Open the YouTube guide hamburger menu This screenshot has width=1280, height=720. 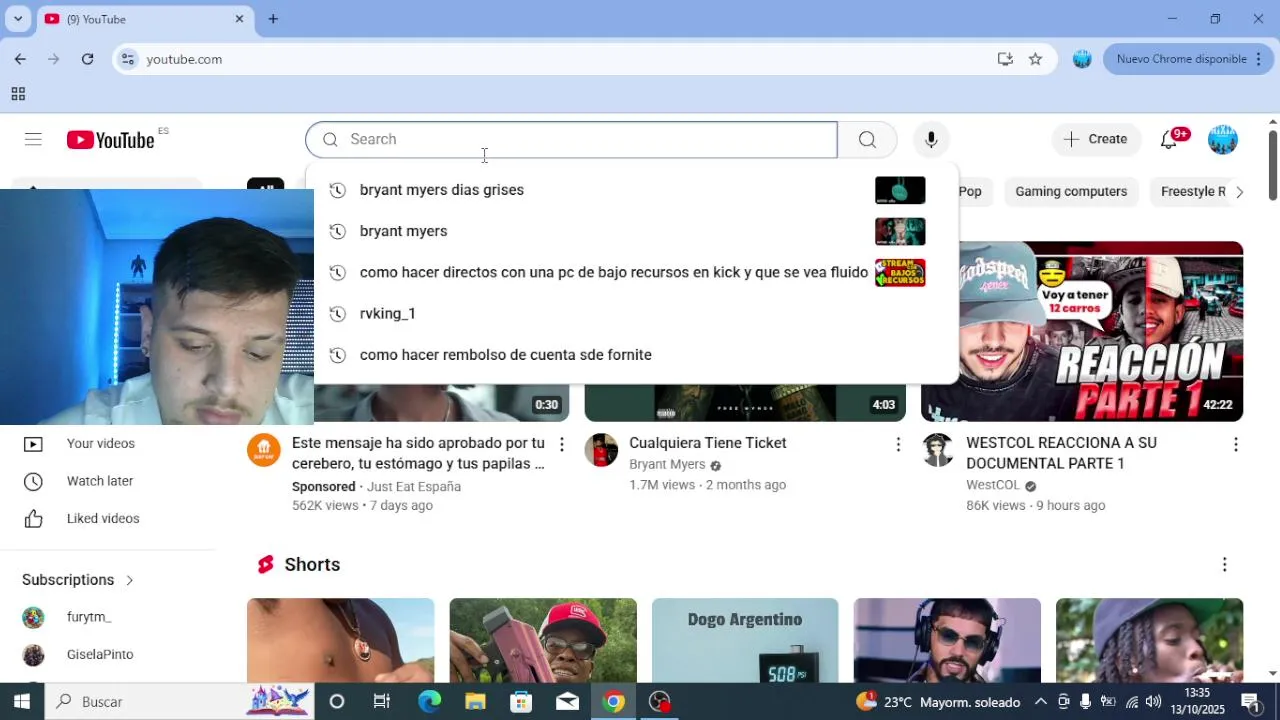[x=33, y=139]
